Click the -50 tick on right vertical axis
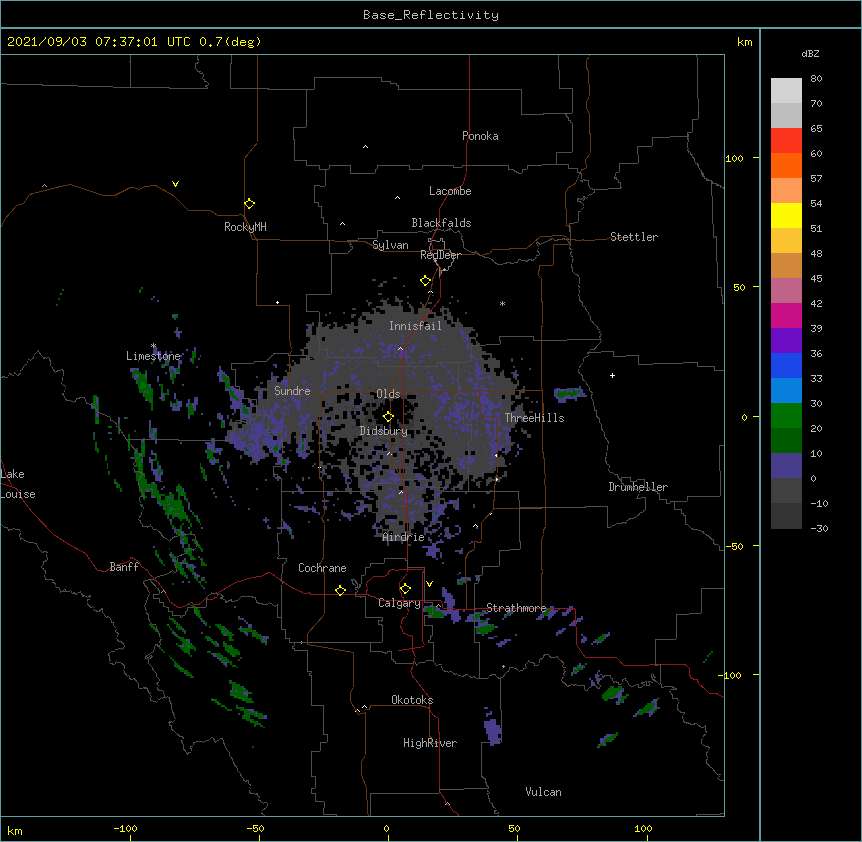The width and height of the screenshot is (862, 842). (x=734, y=546)
